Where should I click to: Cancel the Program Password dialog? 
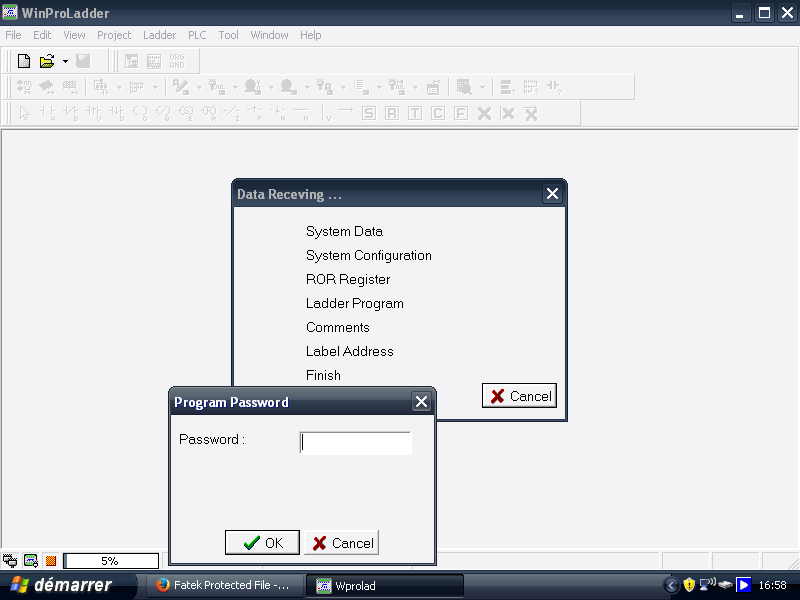pos(342,543)
